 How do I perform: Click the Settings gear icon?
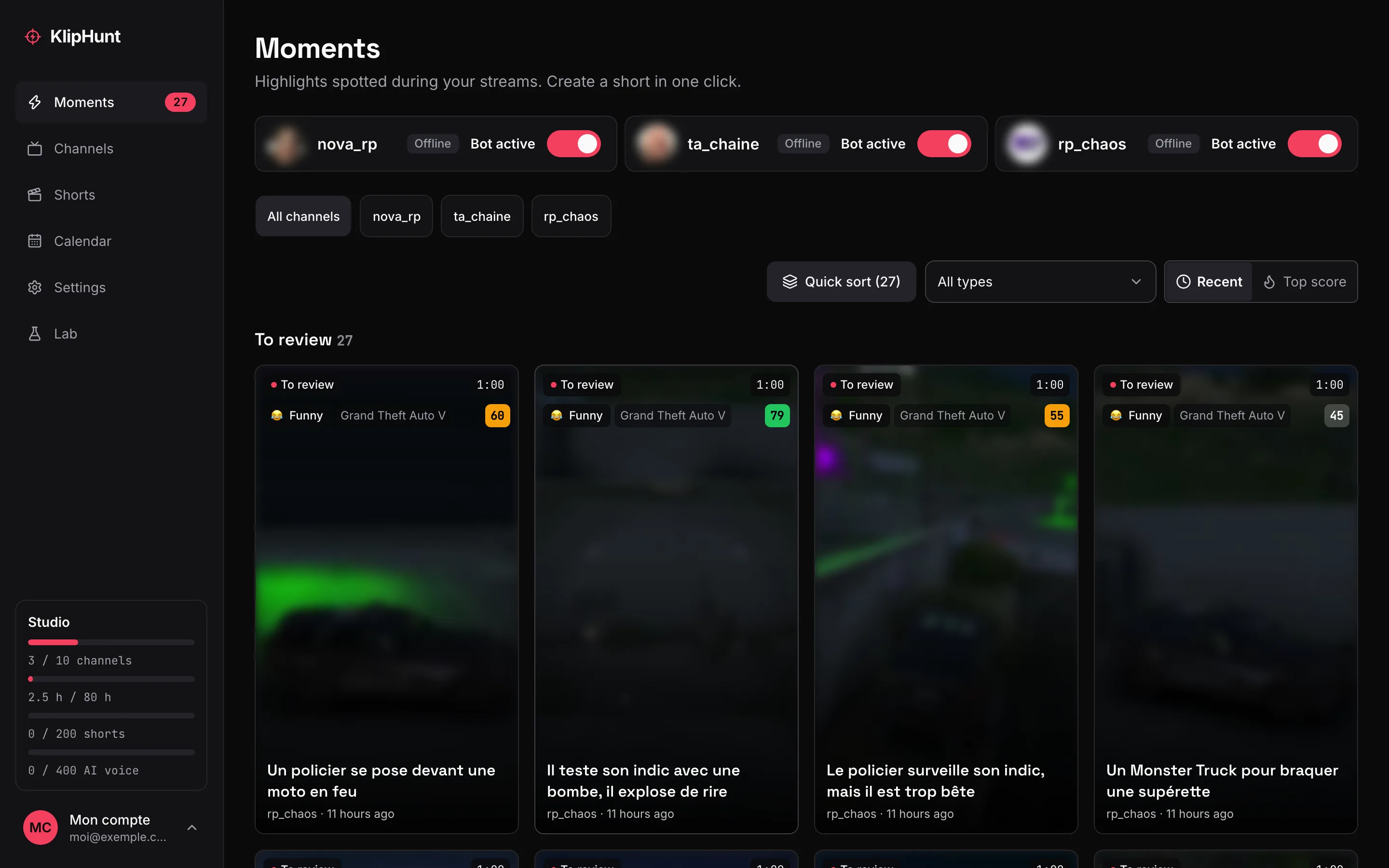[35, 287]
